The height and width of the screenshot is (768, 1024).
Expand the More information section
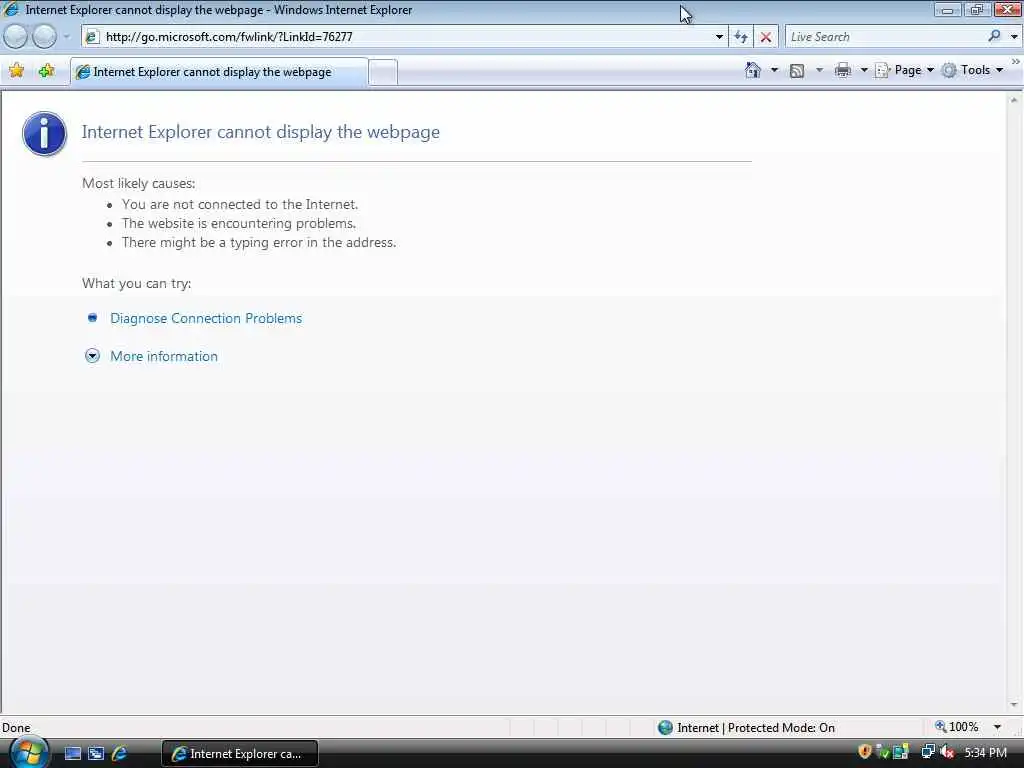click(x=163, y=356)
